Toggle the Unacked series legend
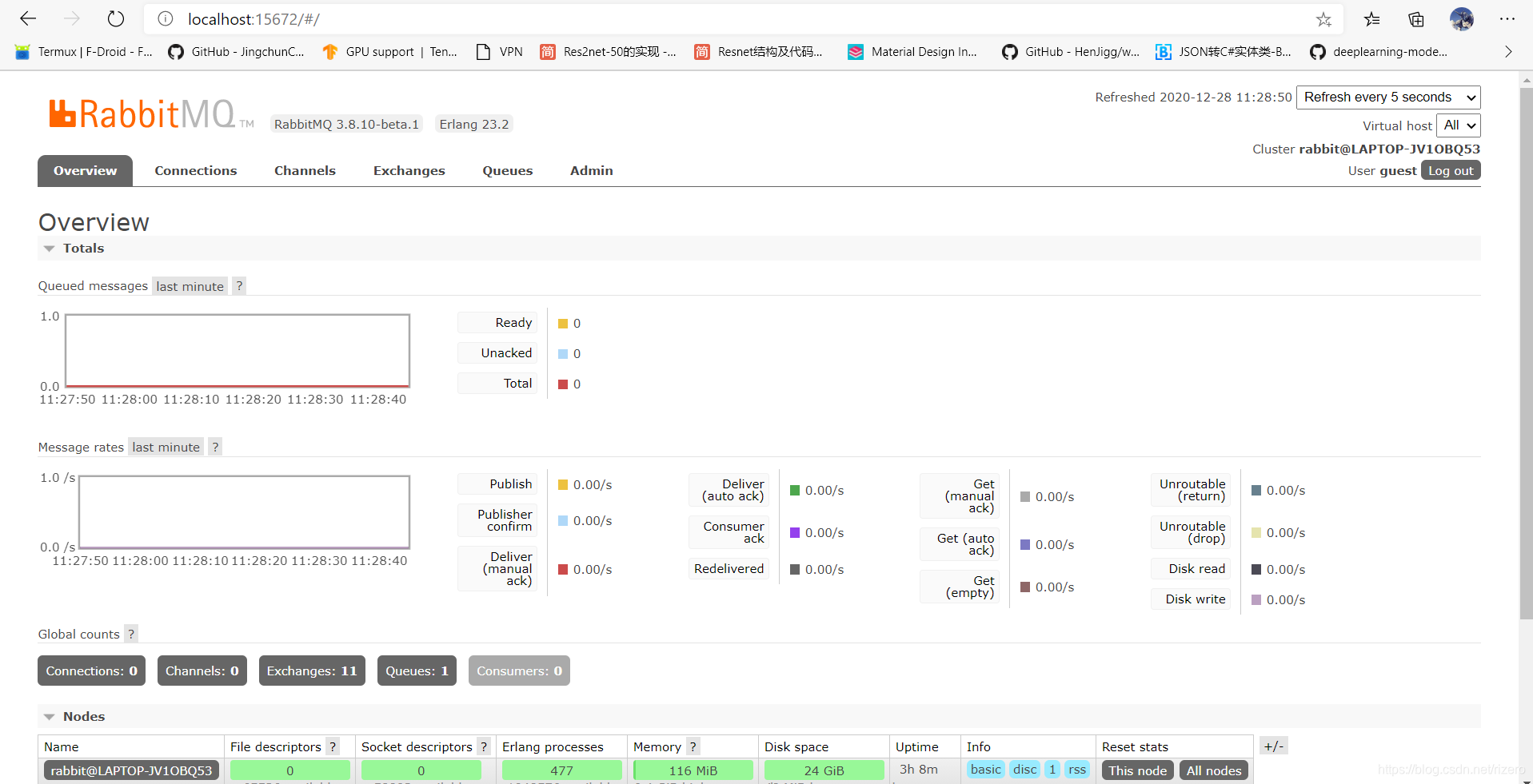Screen dimensions: 1533x784 [x=497, y=353]
